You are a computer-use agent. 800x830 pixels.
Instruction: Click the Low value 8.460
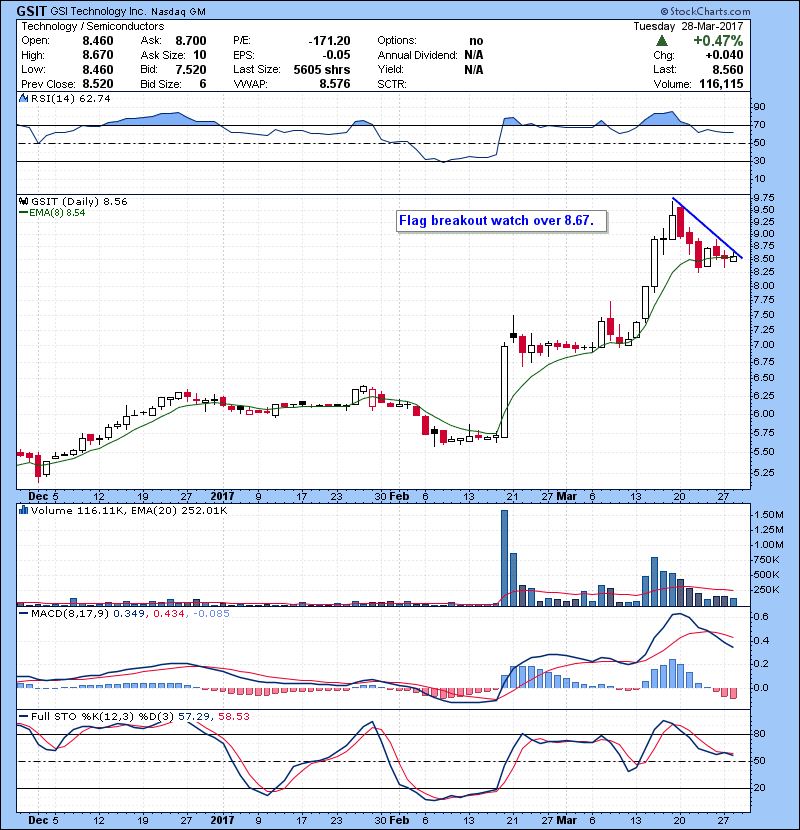point(98,70)
